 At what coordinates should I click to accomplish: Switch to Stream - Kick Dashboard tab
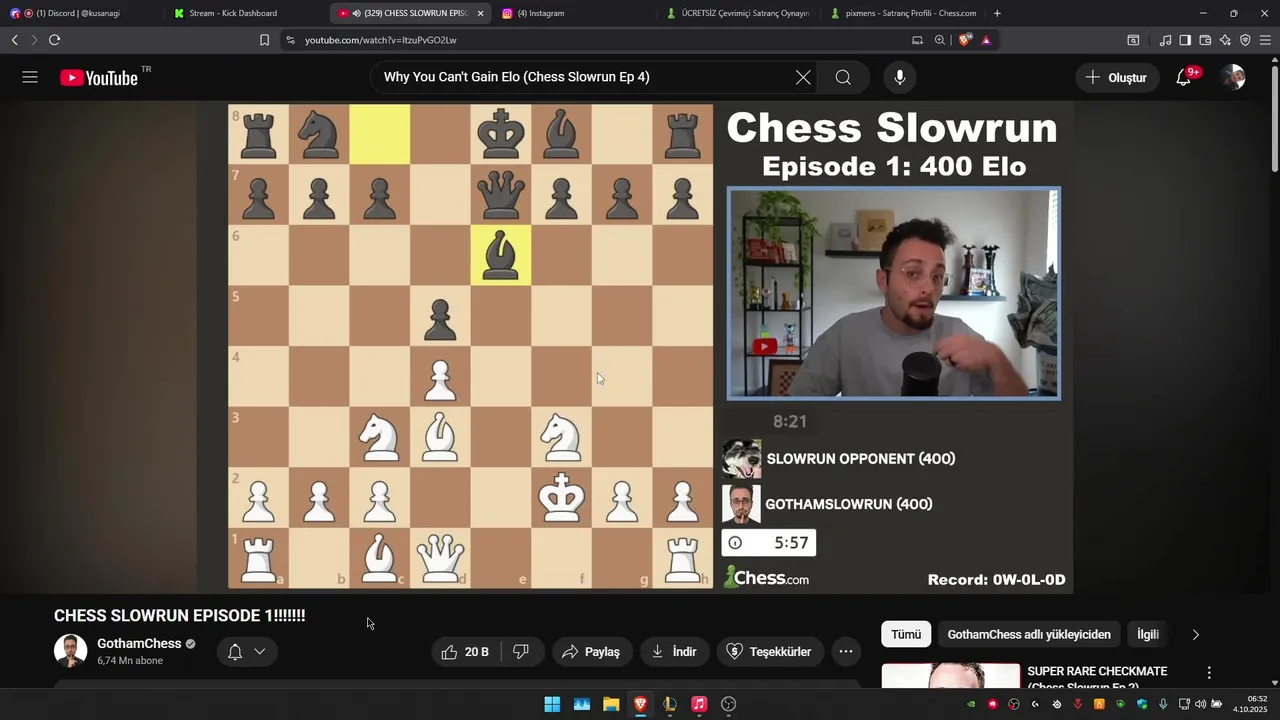click(245, 13)
